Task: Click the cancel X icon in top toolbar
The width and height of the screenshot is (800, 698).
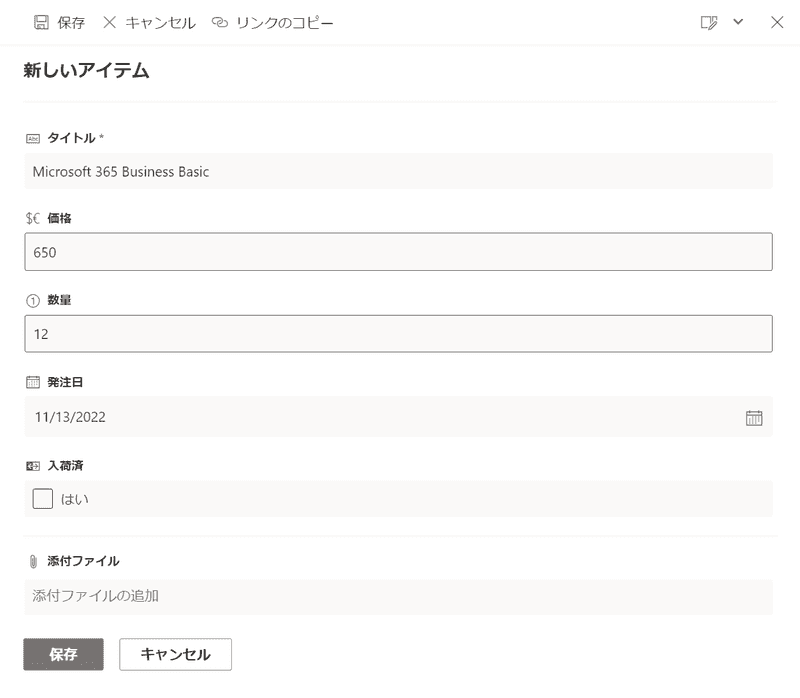Action: (x=110, y=22)
